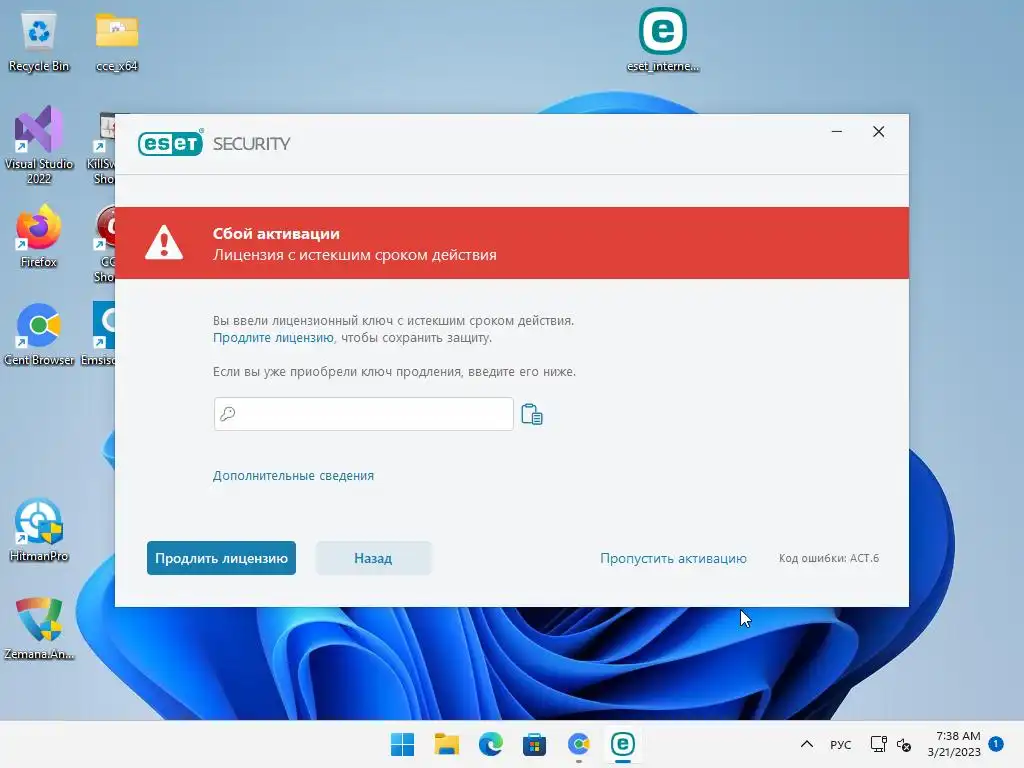
Task: Click the Назад button
Action: 373,558
